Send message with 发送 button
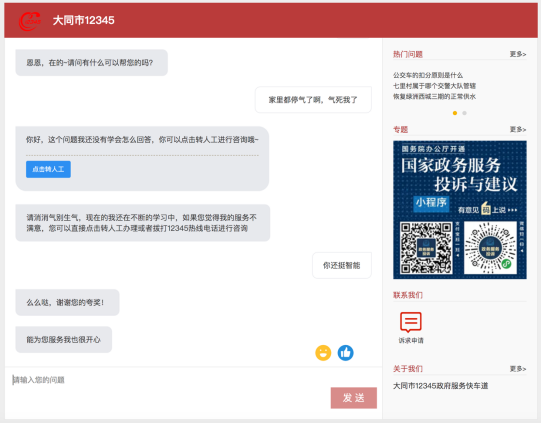The width and height of the screenshot is (541, 424). click(x=354, y=397)
